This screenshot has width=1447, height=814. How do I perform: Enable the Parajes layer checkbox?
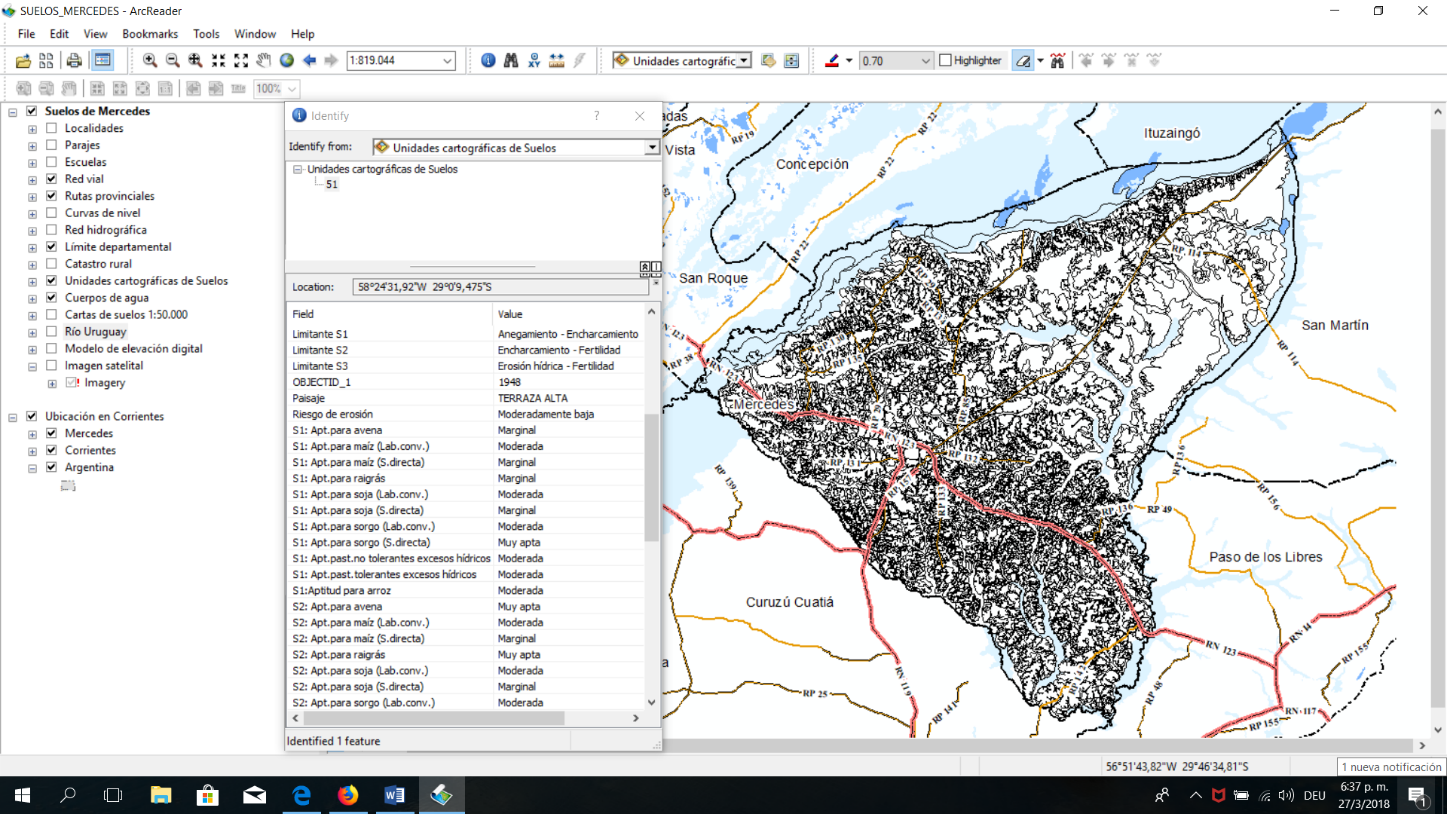coord(52,145)
